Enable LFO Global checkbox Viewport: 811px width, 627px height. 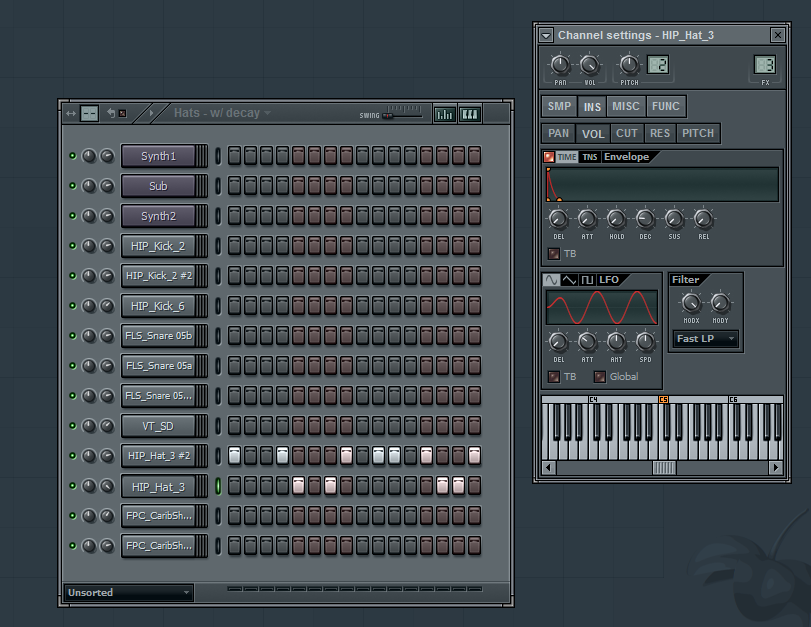[x=599, y=377]
